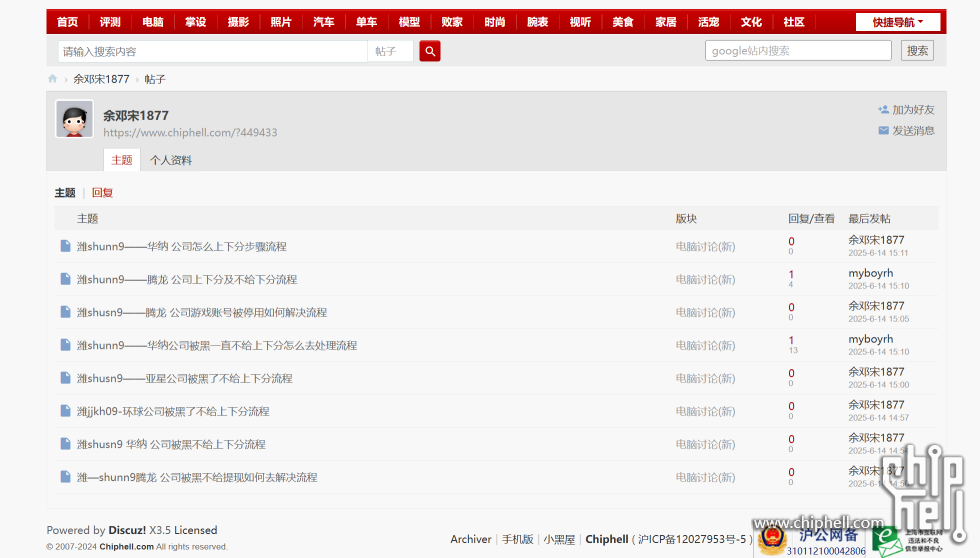Image resolution: width=980 pixels, height=558 pixels.
Task: Switch to the 个人资料 tab
Action: pos(171,160)
